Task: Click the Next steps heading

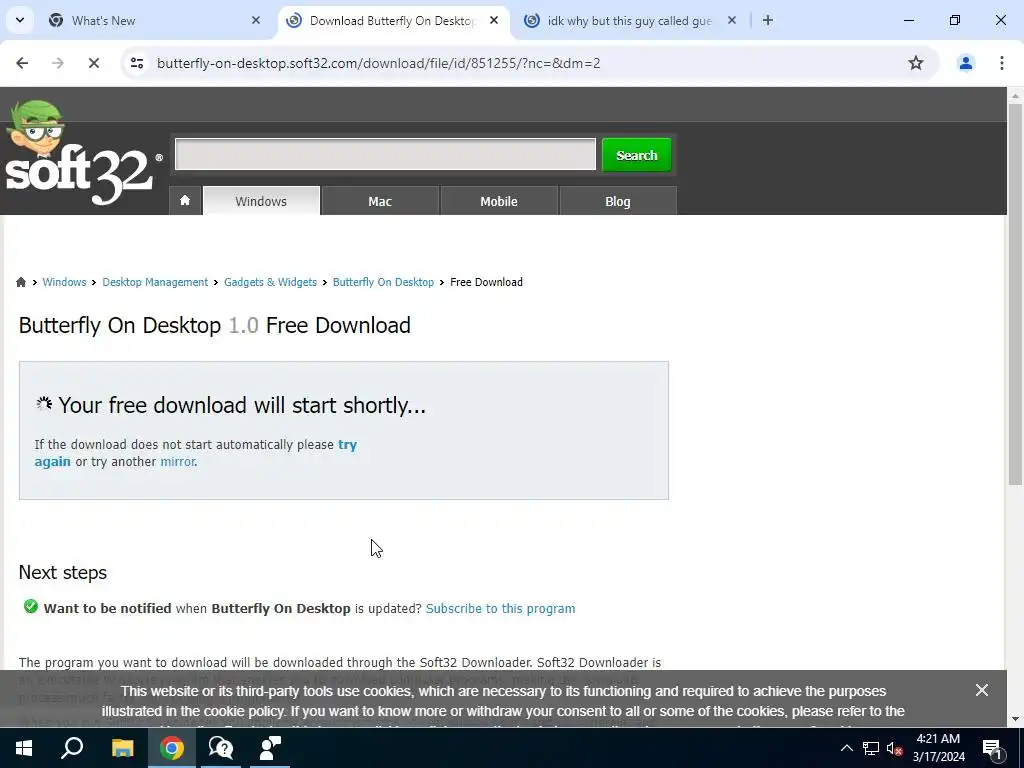Action: coord(63,572)
